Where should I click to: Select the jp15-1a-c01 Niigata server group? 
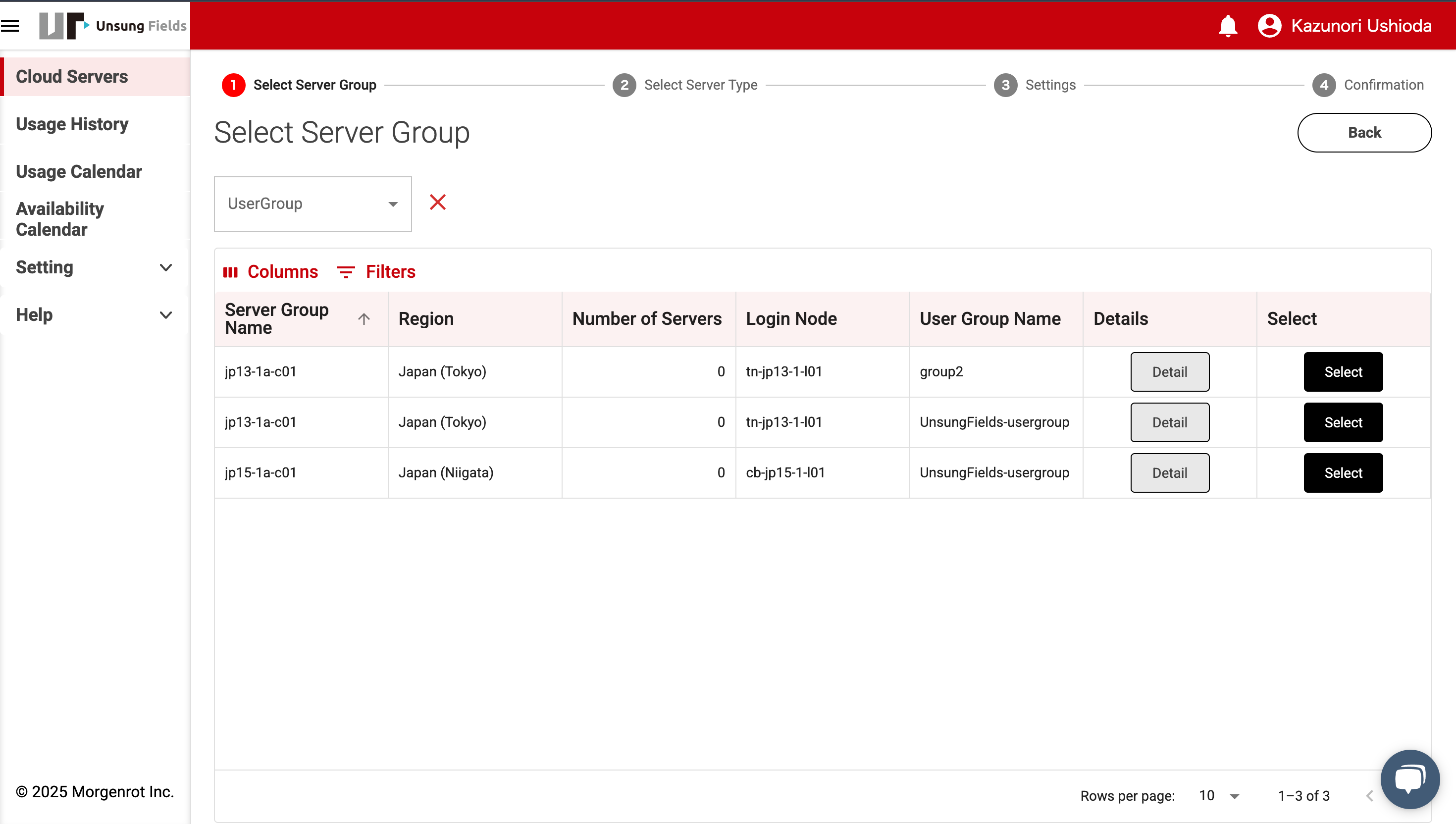point(1343,472)
